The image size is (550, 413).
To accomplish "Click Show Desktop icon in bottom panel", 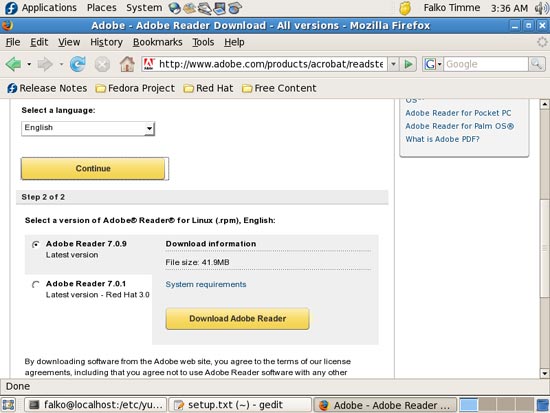I will click(x=9, y=405).
